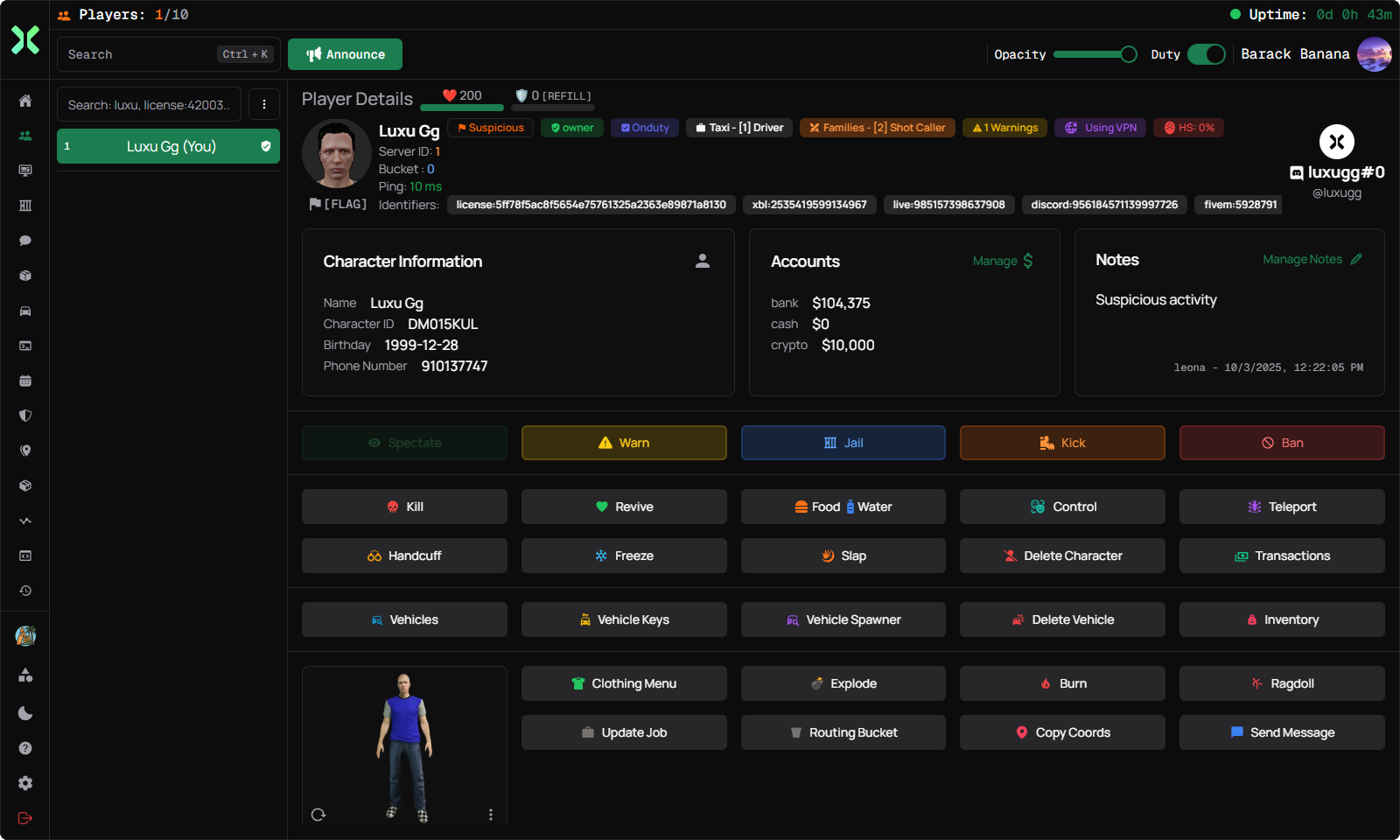Open the Barack Banana profile menu

[1375, 54]
